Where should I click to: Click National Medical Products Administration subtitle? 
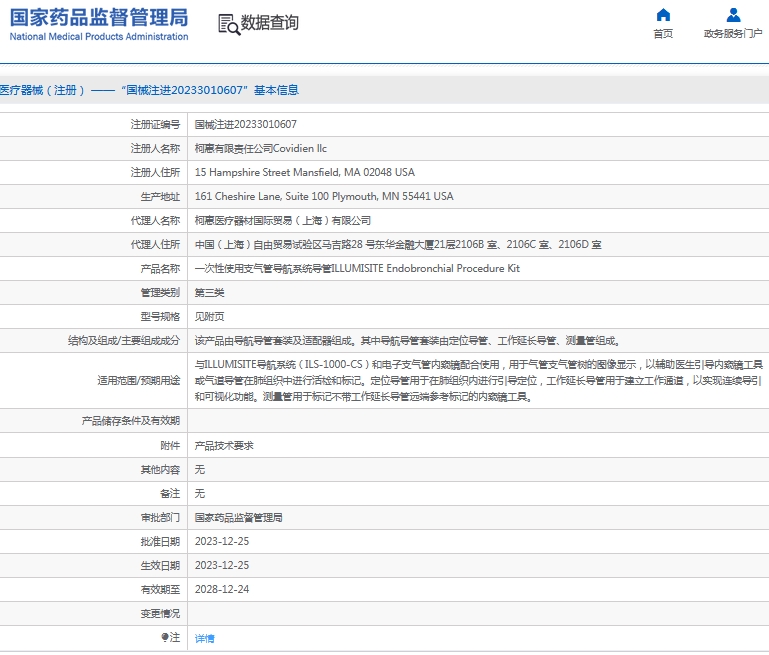[x=98, y=37]
